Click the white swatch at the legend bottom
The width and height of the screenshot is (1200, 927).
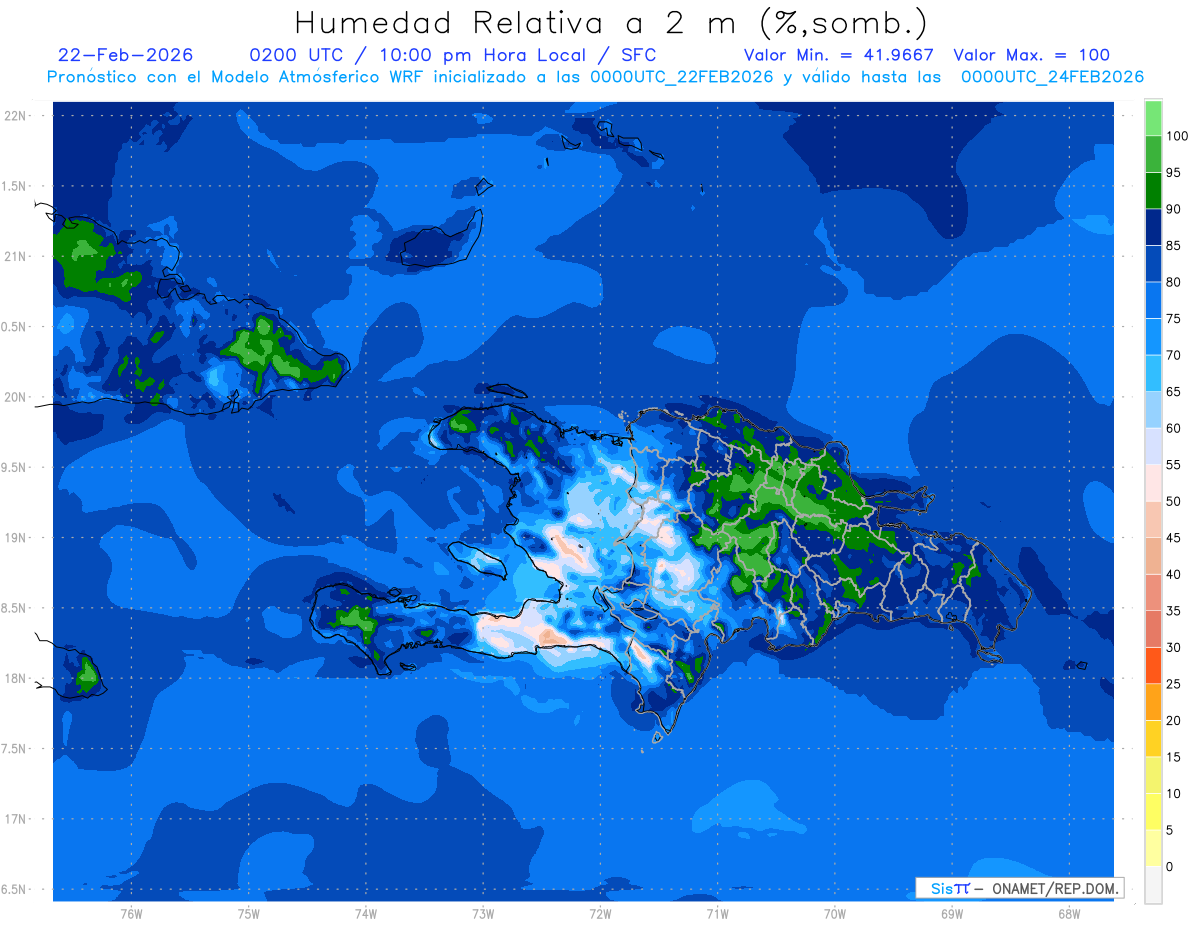[1153, 885]
